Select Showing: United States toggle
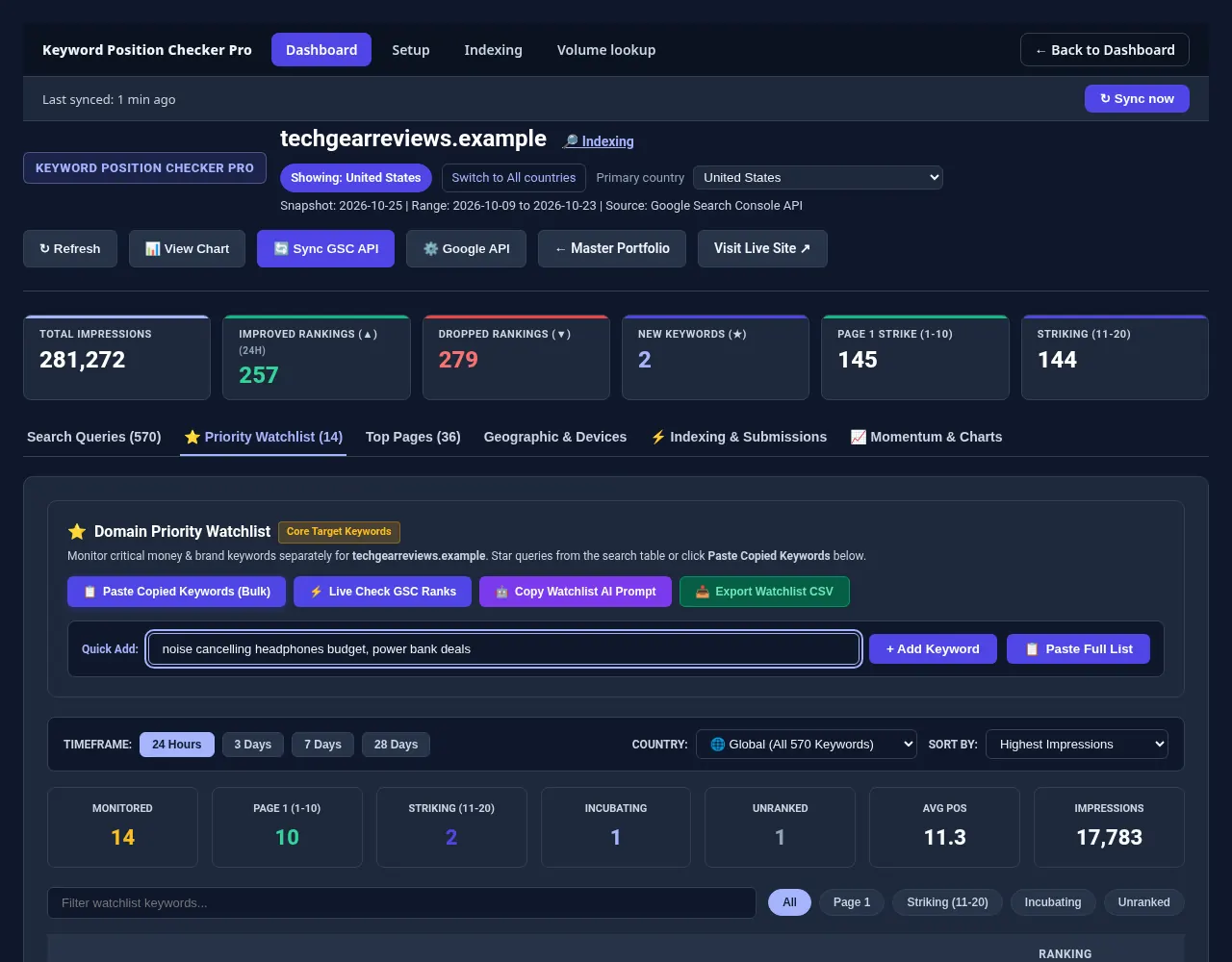This screenshot has width=1232, height=962. 356,178
